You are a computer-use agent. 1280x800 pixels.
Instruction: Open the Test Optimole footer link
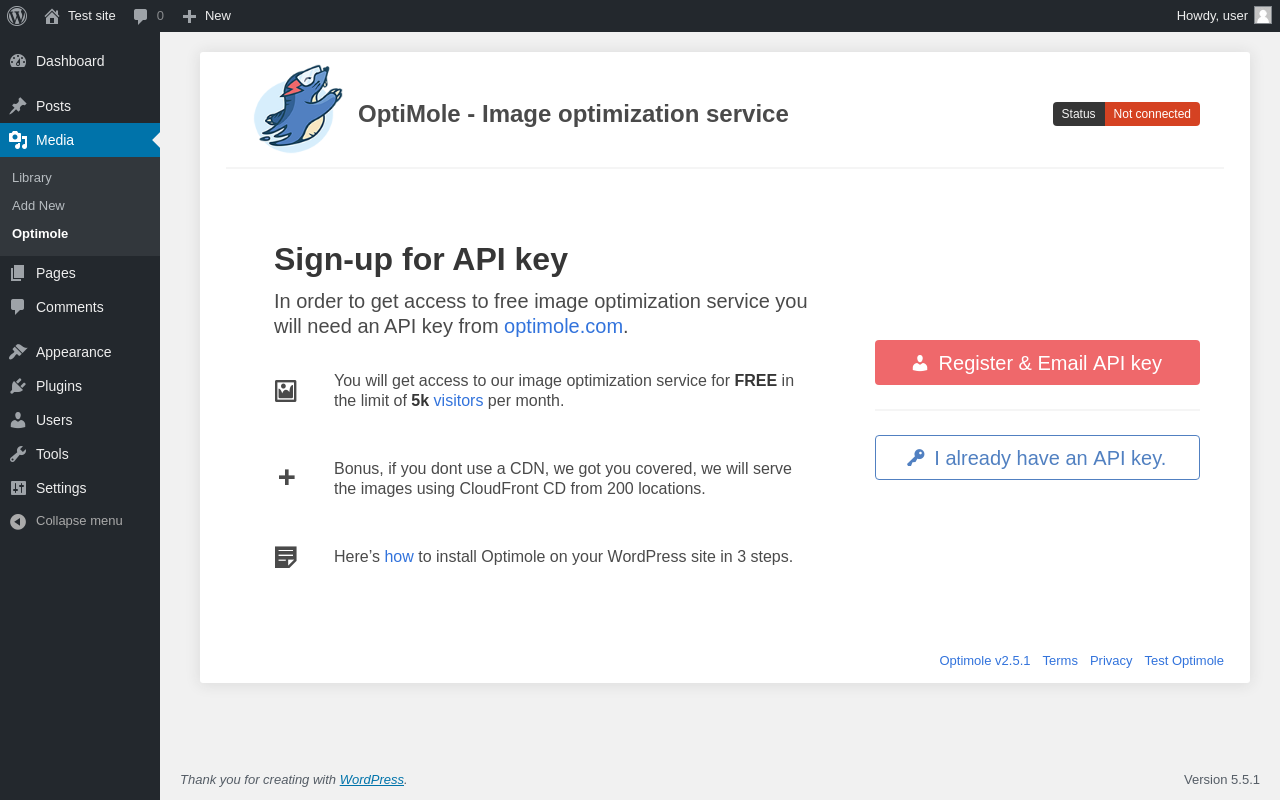[x=1184, y=661]
